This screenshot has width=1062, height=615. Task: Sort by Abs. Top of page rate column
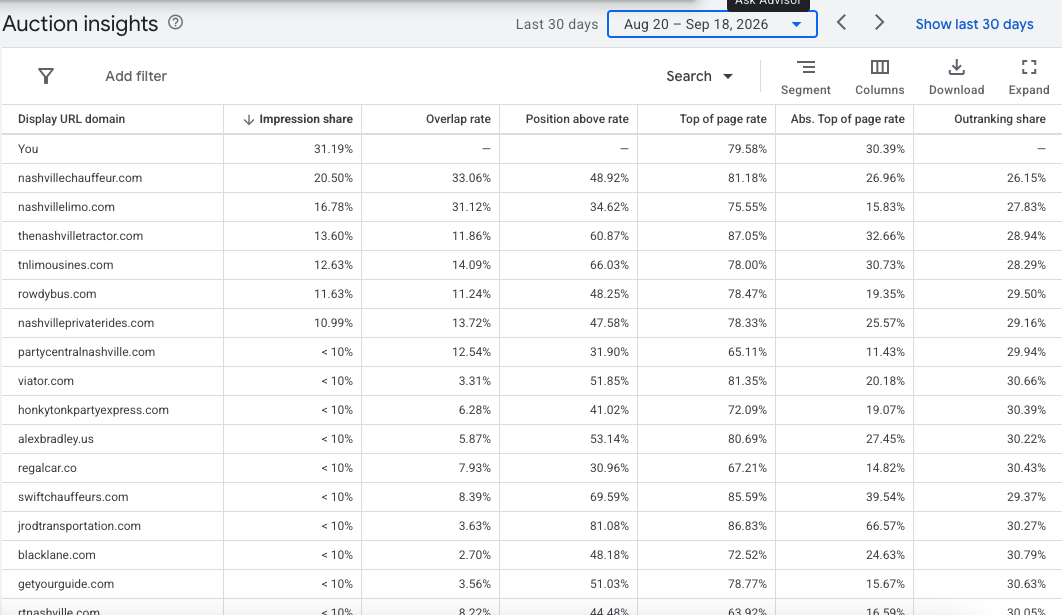847,119
